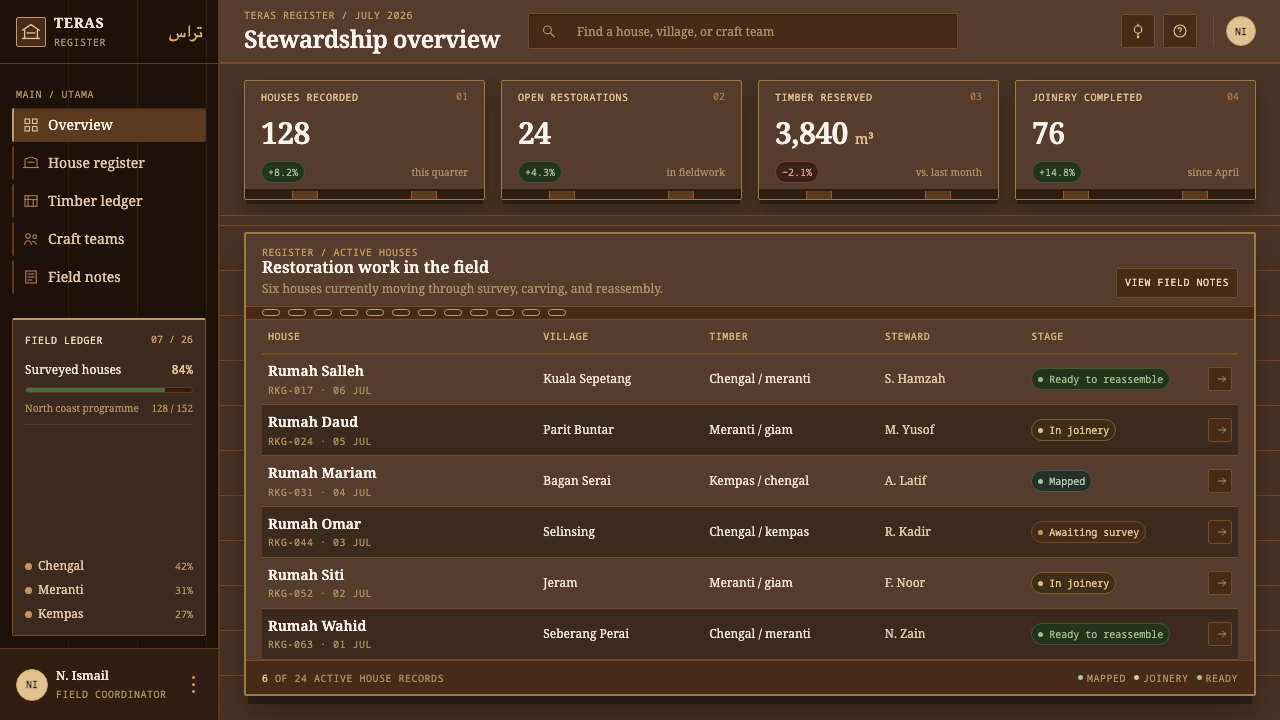
Task: Click the NI avatar in top bar
Action: (x=1241, y=31)
